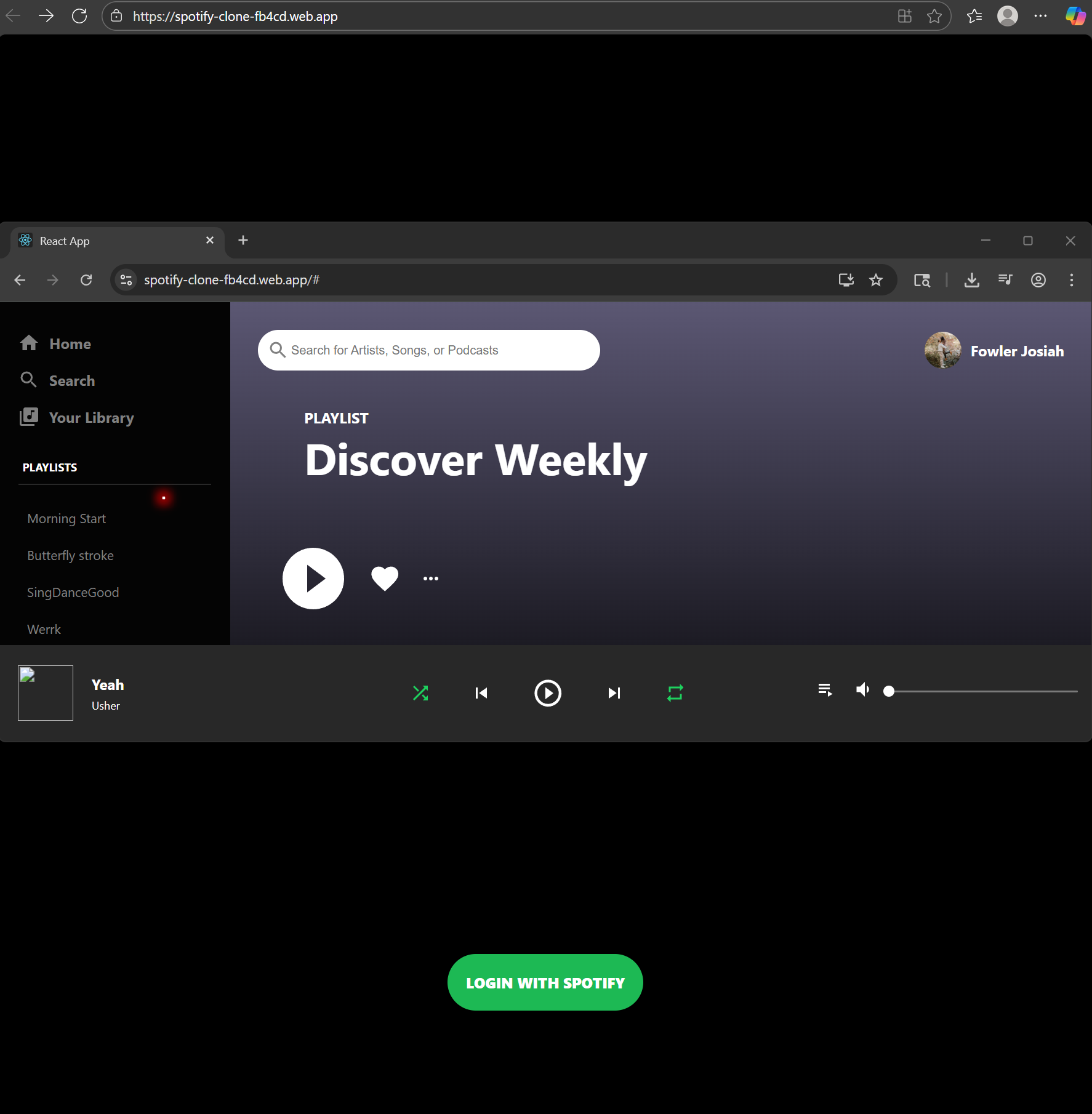The image size is (1092, 1114).
Task: Skip to the next track
Action: 614,692
